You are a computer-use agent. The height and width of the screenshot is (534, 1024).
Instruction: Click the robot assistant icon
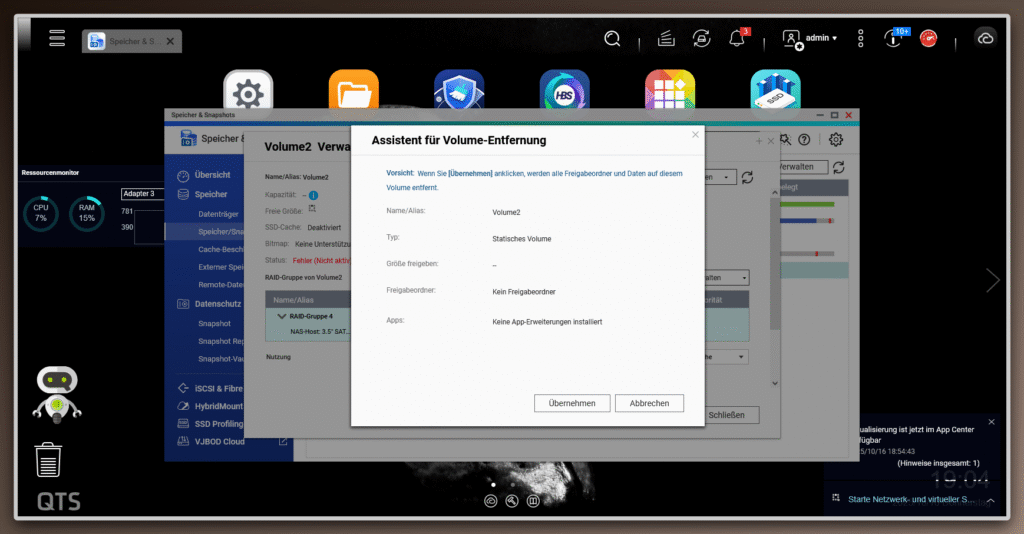(x=57, y=394)
